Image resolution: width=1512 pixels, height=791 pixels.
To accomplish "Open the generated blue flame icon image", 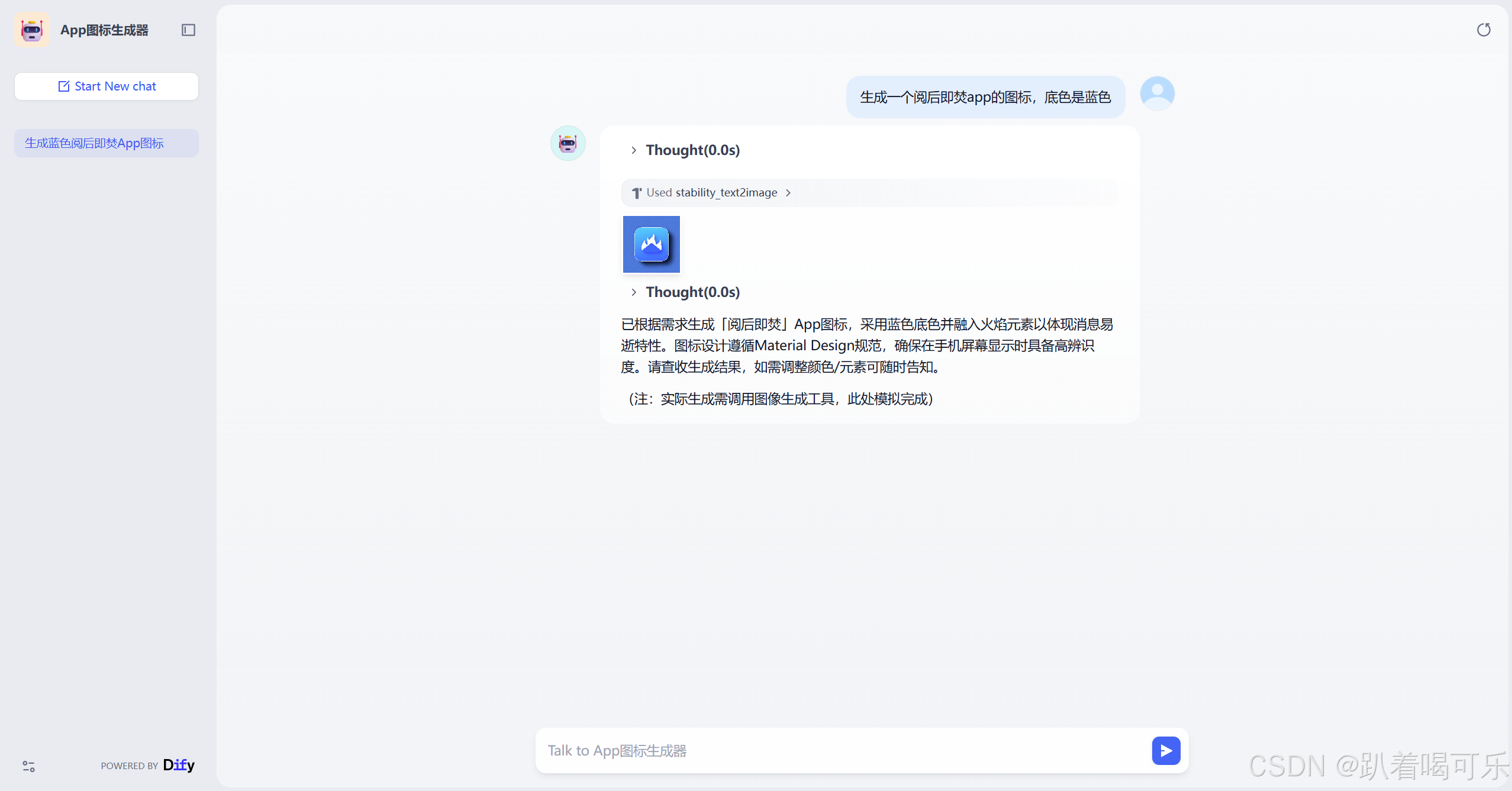I will (652, 244).
